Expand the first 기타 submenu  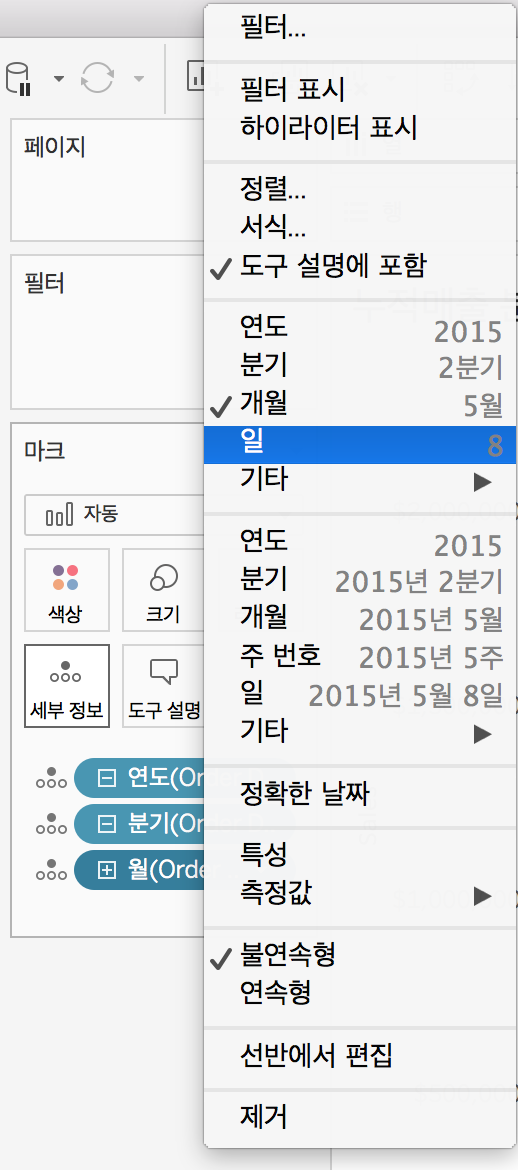click(361, 480)
